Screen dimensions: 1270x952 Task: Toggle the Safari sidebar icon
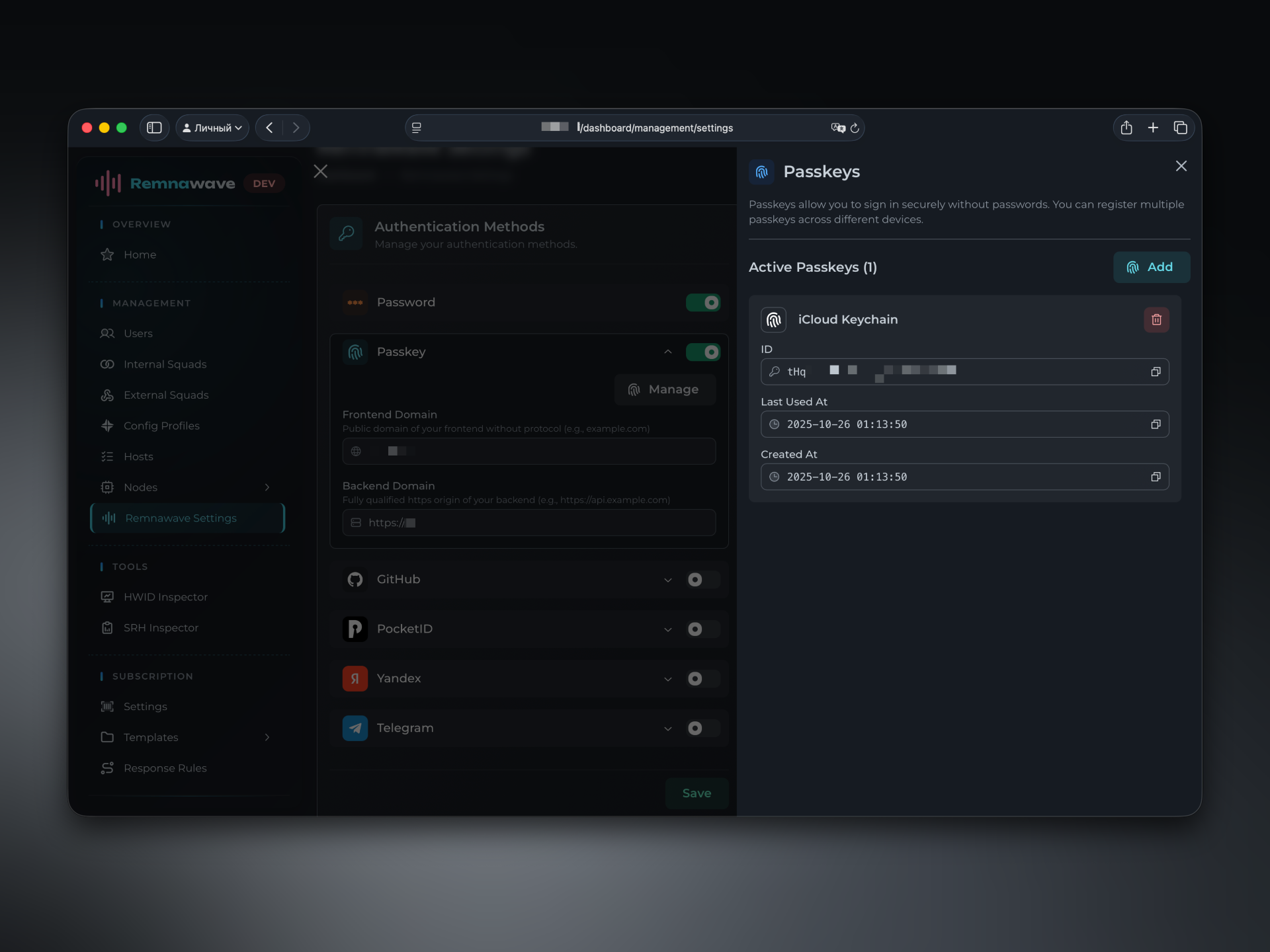154,128
